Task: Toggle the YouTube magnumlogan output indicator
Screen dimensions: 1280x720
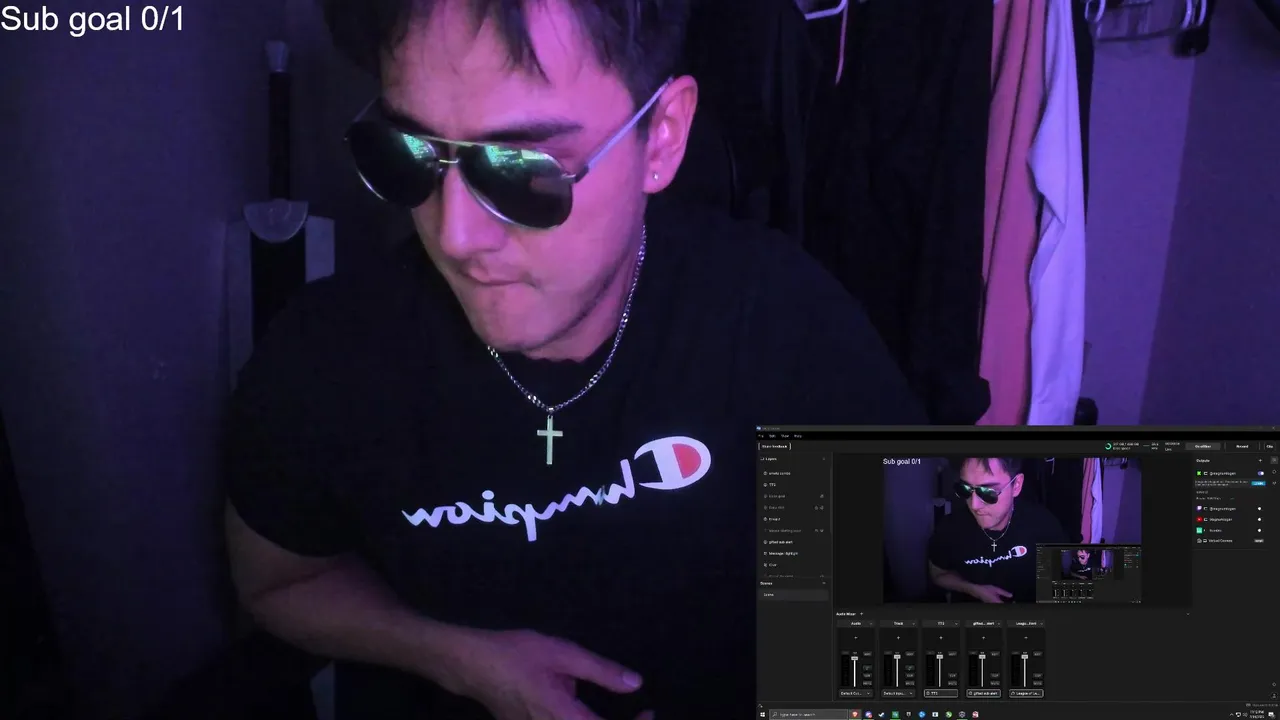Action: pos(1259,519)
